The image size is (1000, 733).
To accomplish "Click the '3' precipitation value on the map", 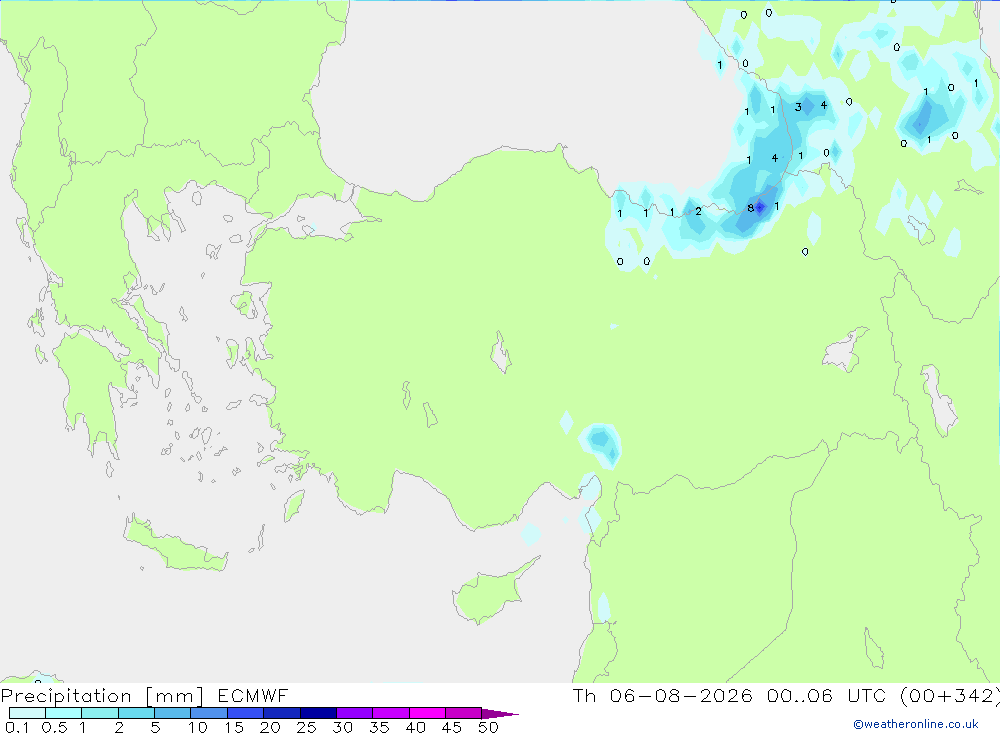I will tap(798, 107).
